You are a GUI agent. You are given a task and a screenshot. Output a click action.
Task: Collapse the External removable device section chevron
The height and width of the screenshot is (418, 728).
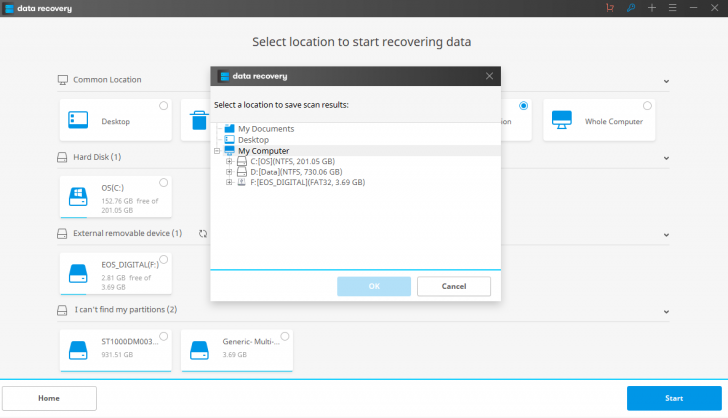666,235
